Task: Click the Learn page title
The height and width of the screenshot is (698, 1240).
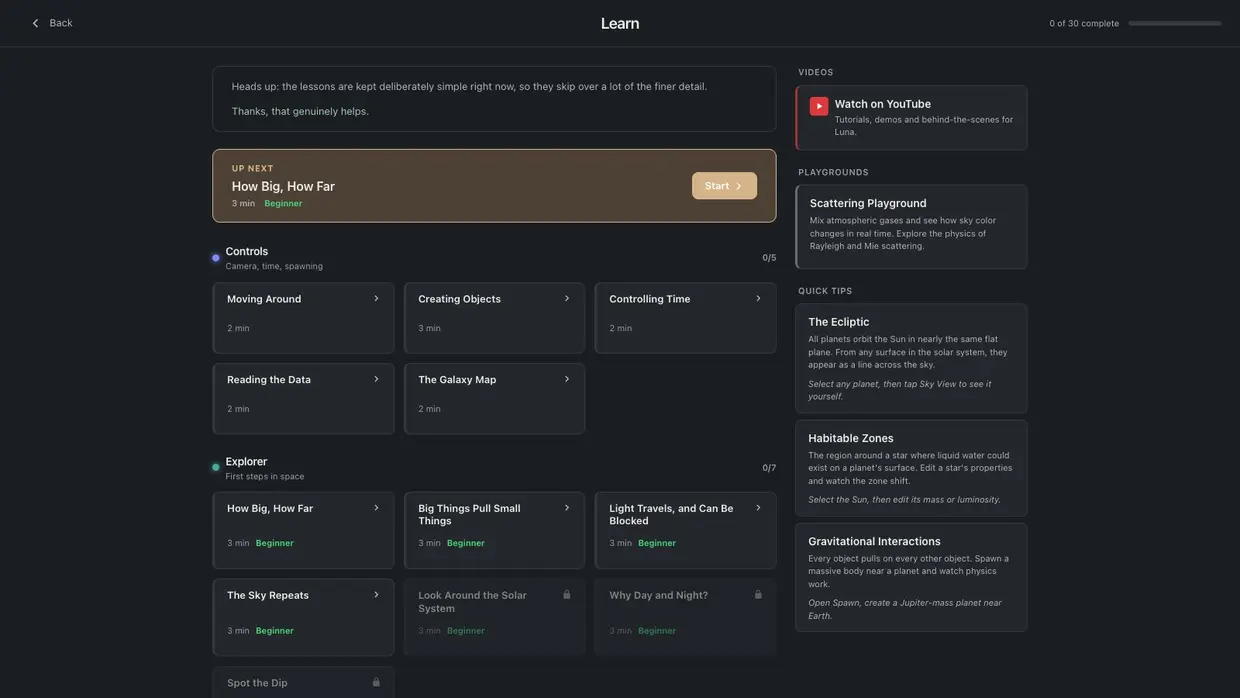Action: (620, 23)
